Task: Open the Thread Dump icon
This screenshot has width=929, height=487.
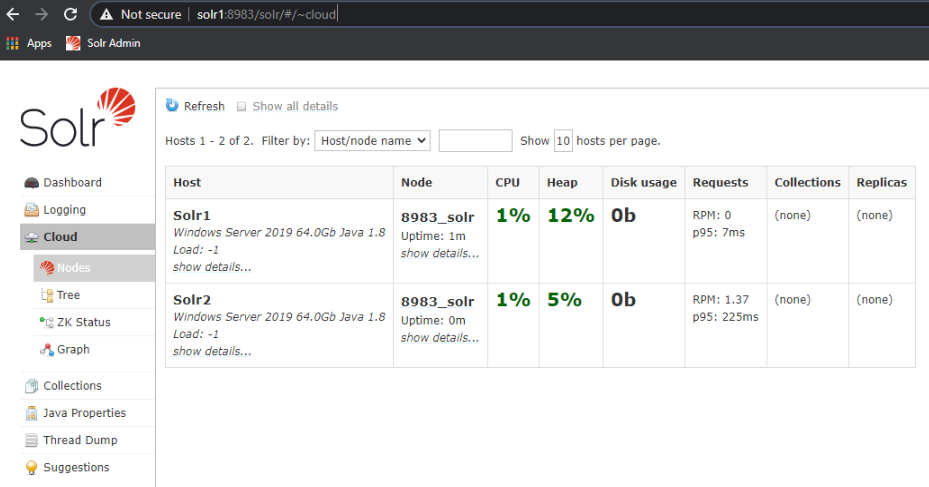Action: (32, 440)
